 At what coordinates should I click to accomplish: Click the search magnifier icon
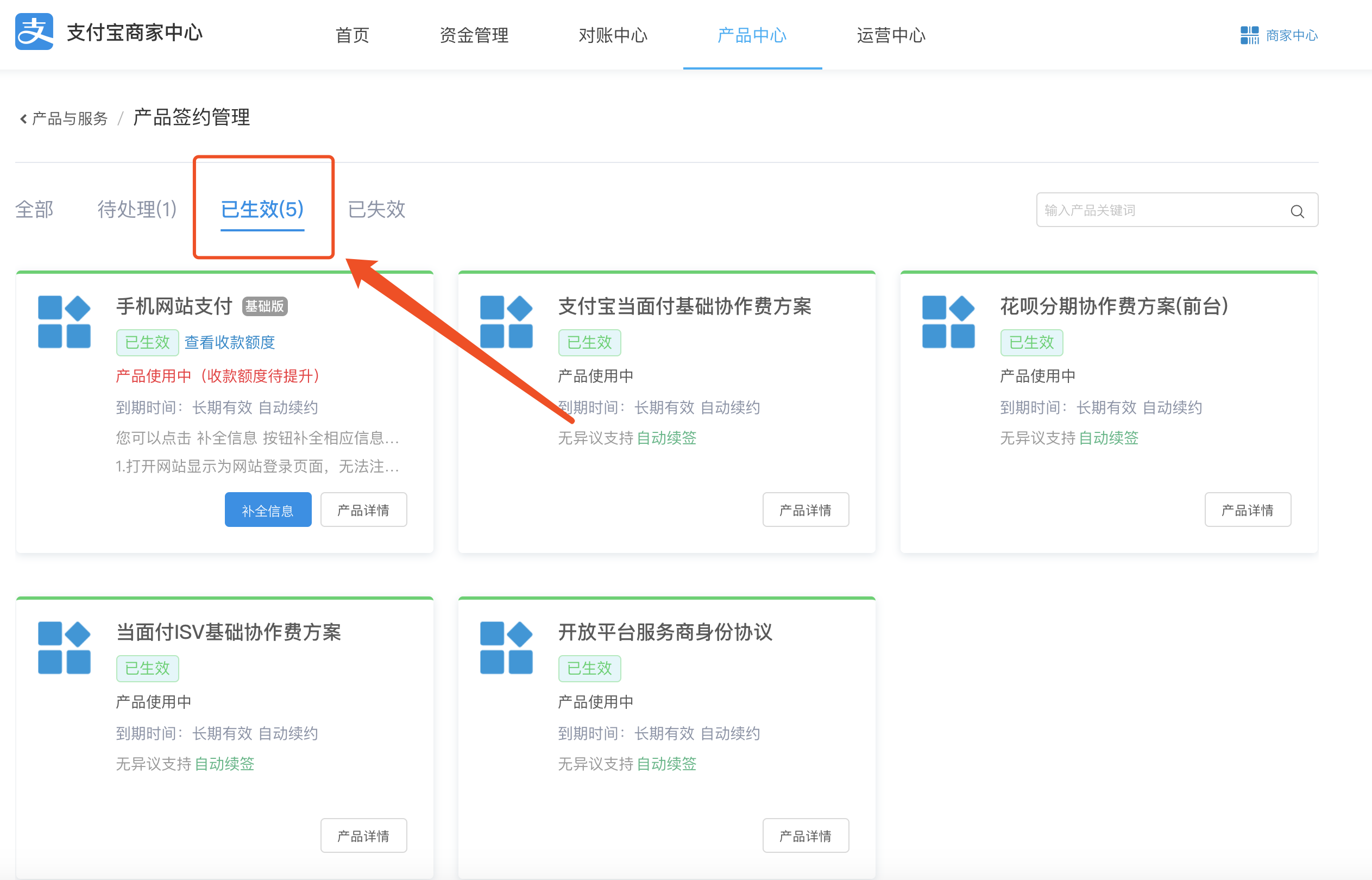[1297, 211]
